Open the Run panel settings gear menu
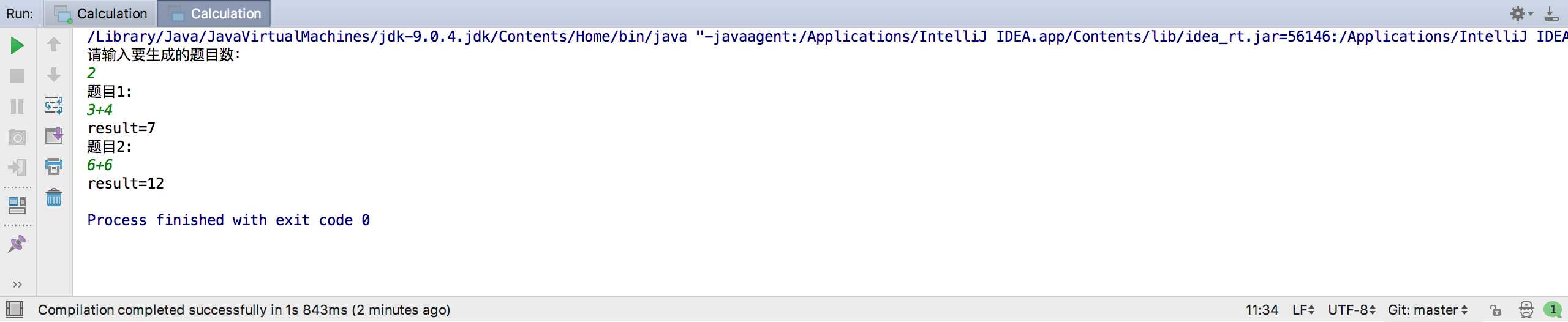This screenshot has height=322, width=1568. click(1521, 13)
